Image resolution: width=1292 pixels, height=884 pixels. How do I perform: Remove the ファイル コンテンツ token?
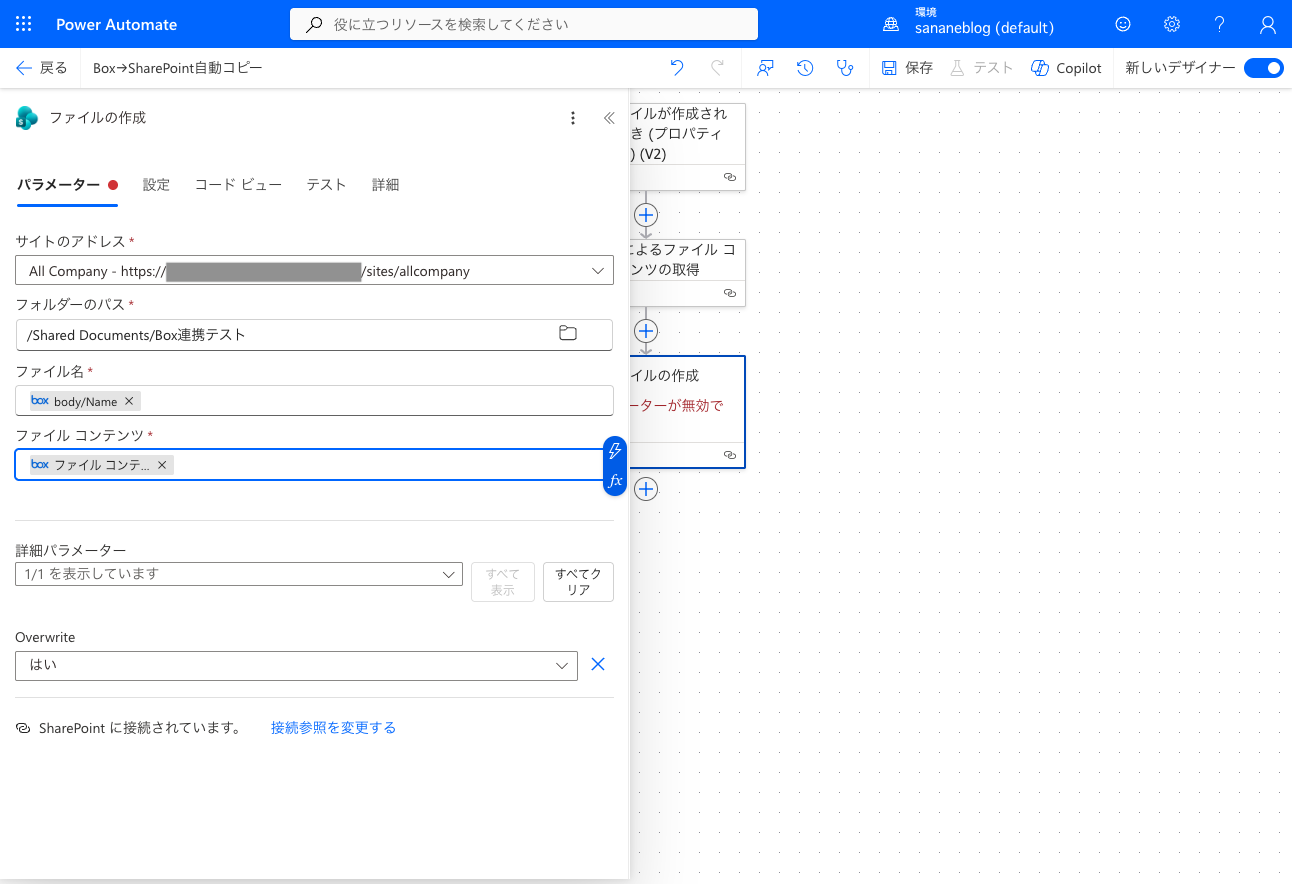[162, 465]
